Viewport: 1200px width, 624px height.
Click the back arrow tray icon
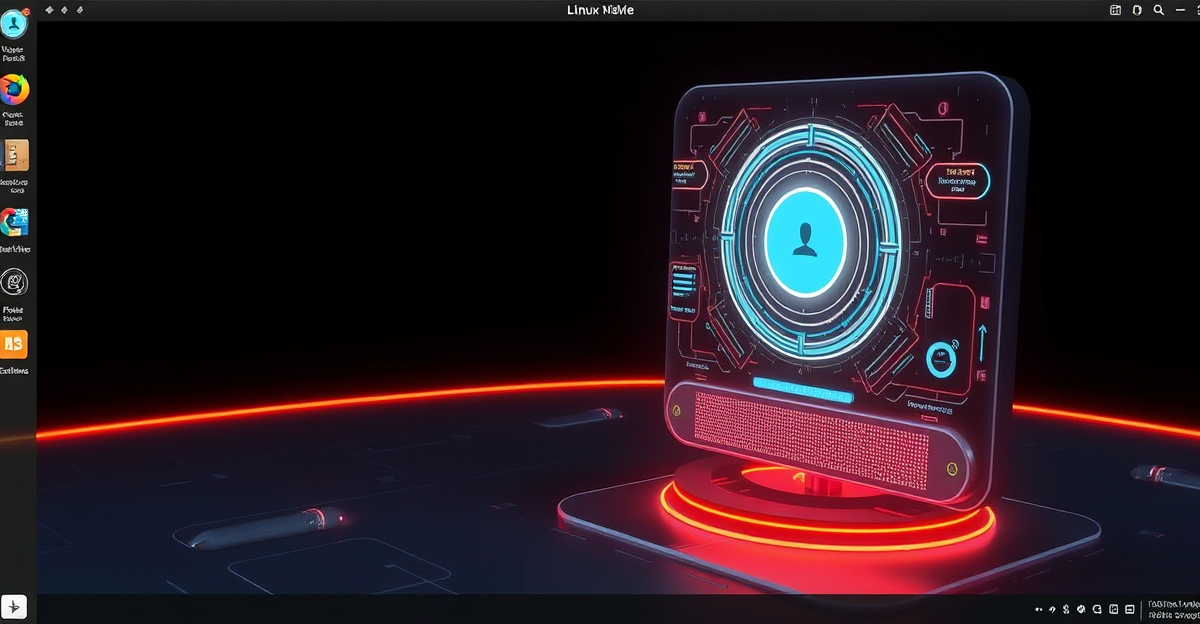1039,609
